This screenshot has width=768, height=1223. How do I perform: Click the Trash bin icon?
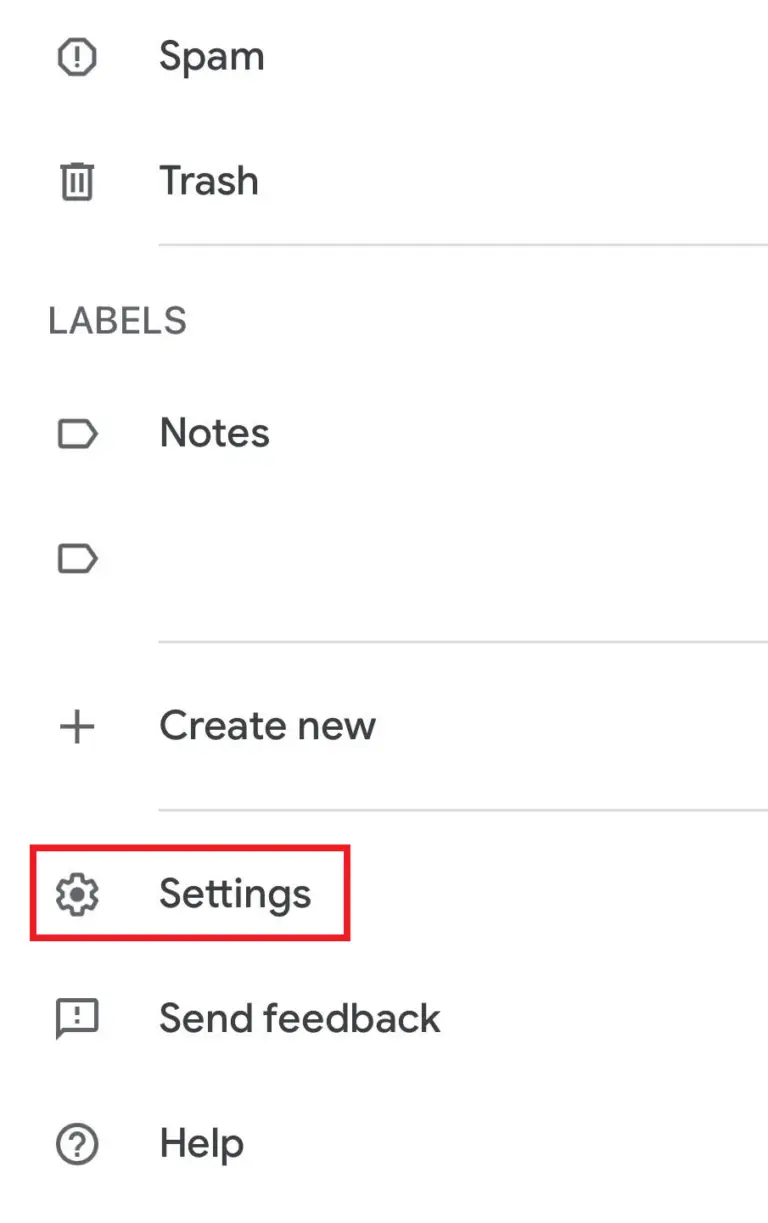[x=77, y=181]
